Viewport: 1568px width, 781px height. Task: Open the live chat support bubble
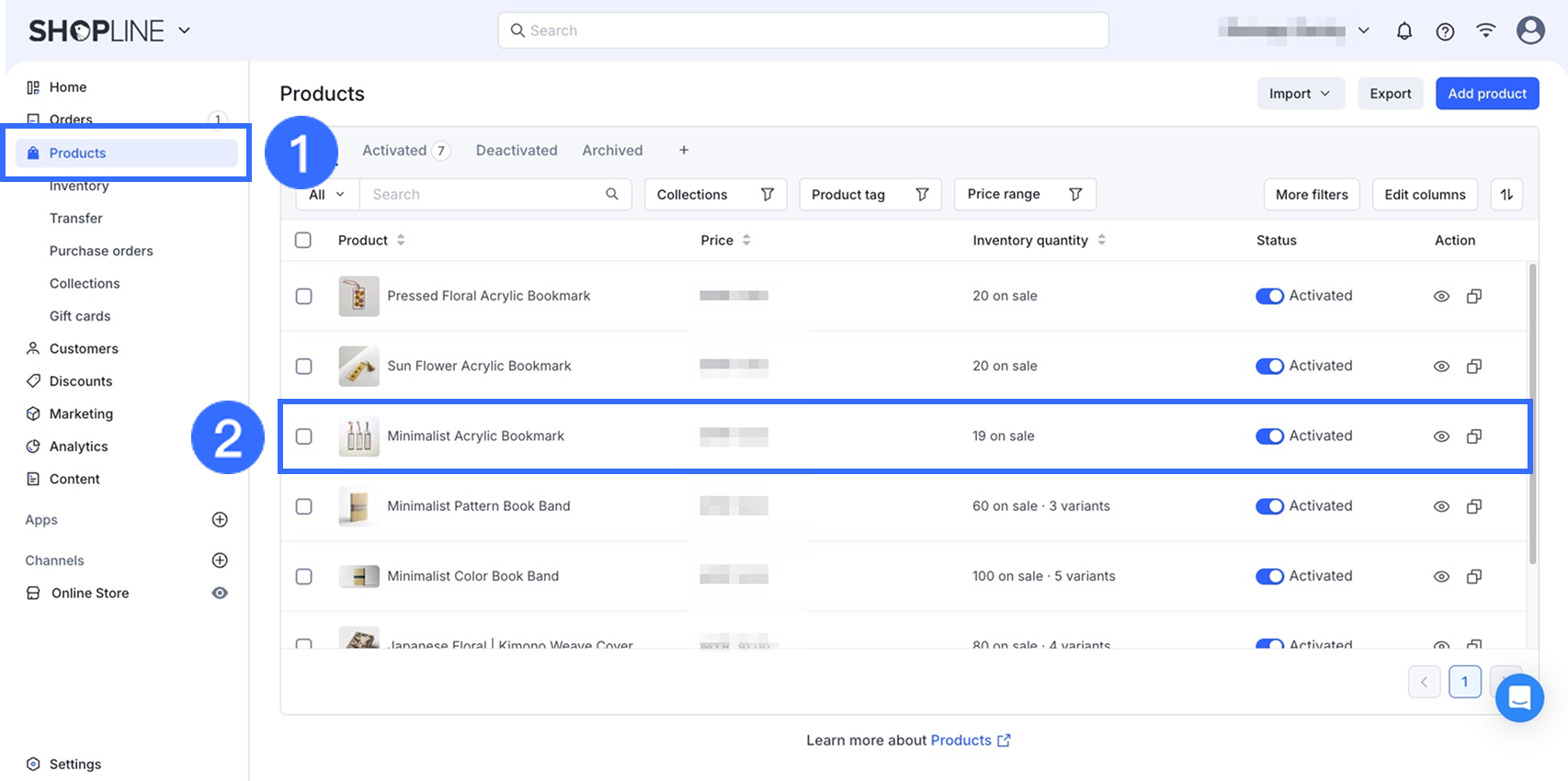click(x=1519, y=698)
